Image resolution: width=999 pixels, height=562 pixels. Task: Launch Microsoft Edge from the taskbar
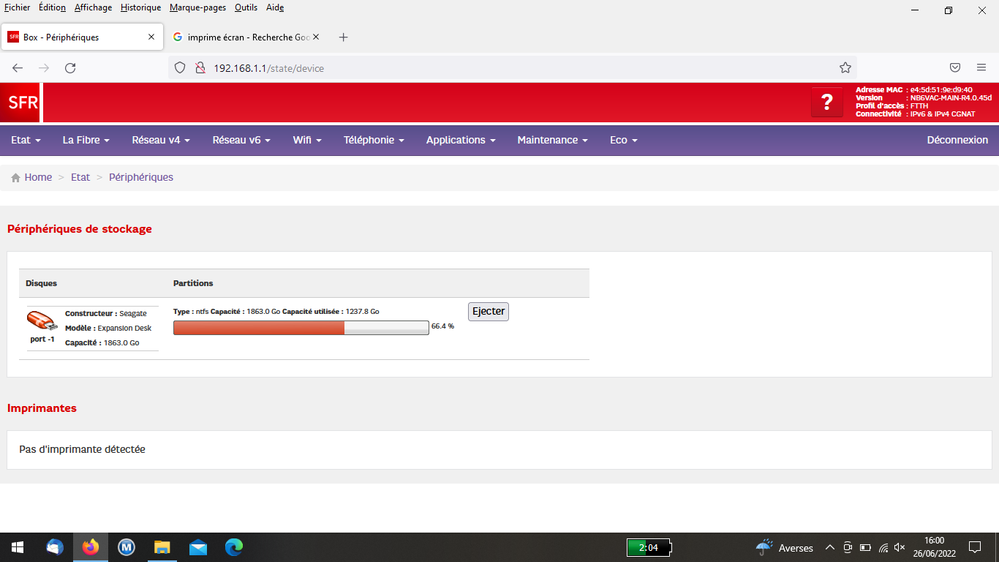pos(234,547)
